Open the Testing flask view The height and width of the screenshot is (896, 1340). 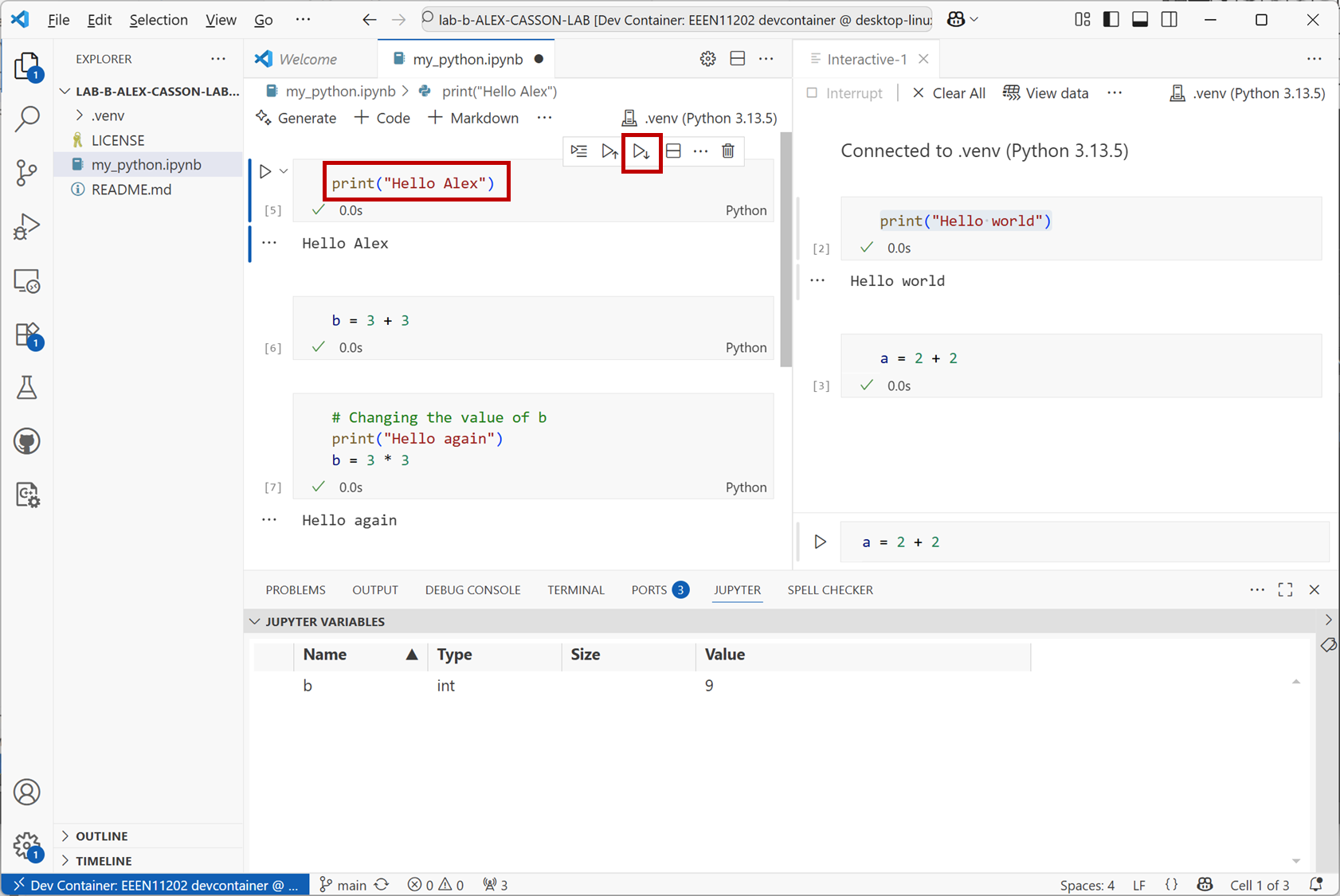tap(26, 388)
